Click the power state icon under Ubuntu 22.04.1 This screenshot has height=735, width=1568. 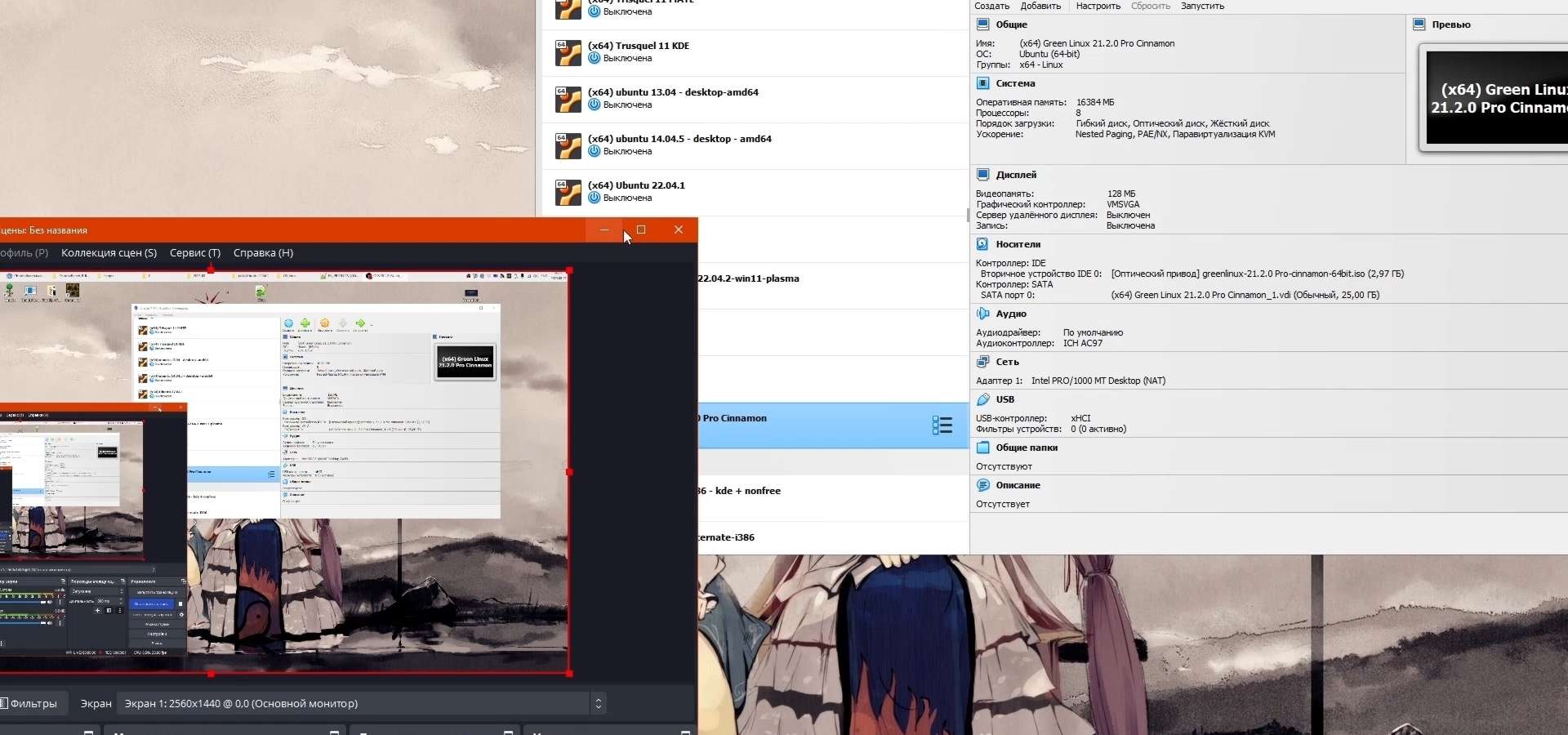pyautogui.click(x=595, y=198)
